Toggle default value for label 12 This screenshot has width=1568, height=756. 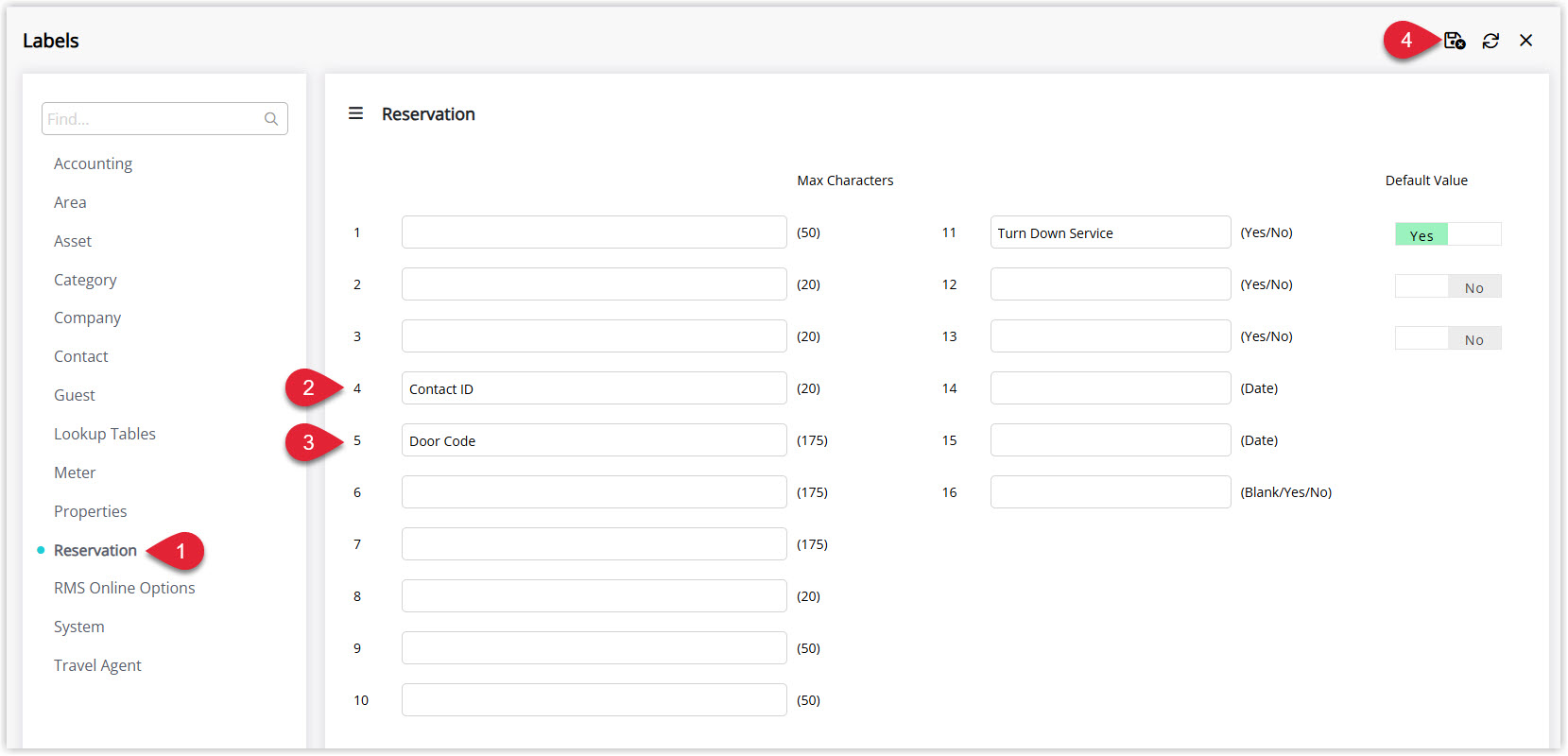(x=1448, y=286)
